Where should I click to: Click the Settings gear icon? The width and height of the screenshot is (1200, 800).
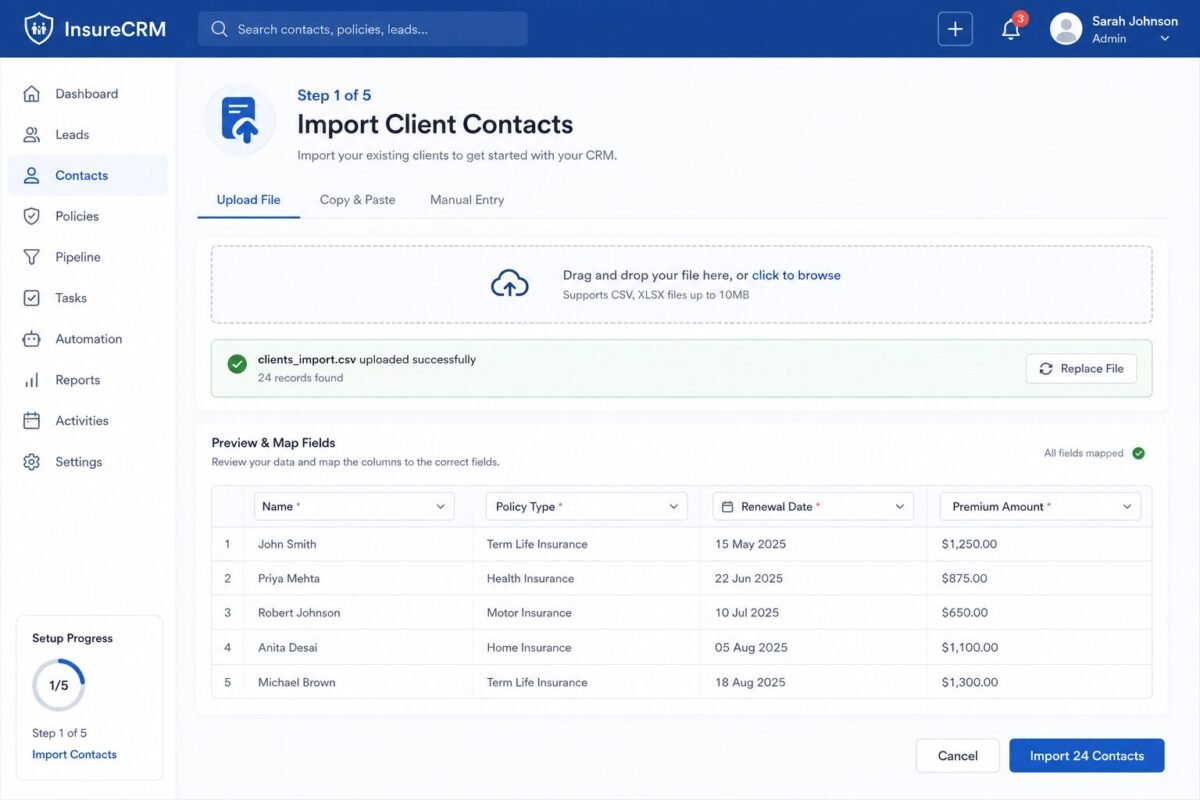coord(32,462)
